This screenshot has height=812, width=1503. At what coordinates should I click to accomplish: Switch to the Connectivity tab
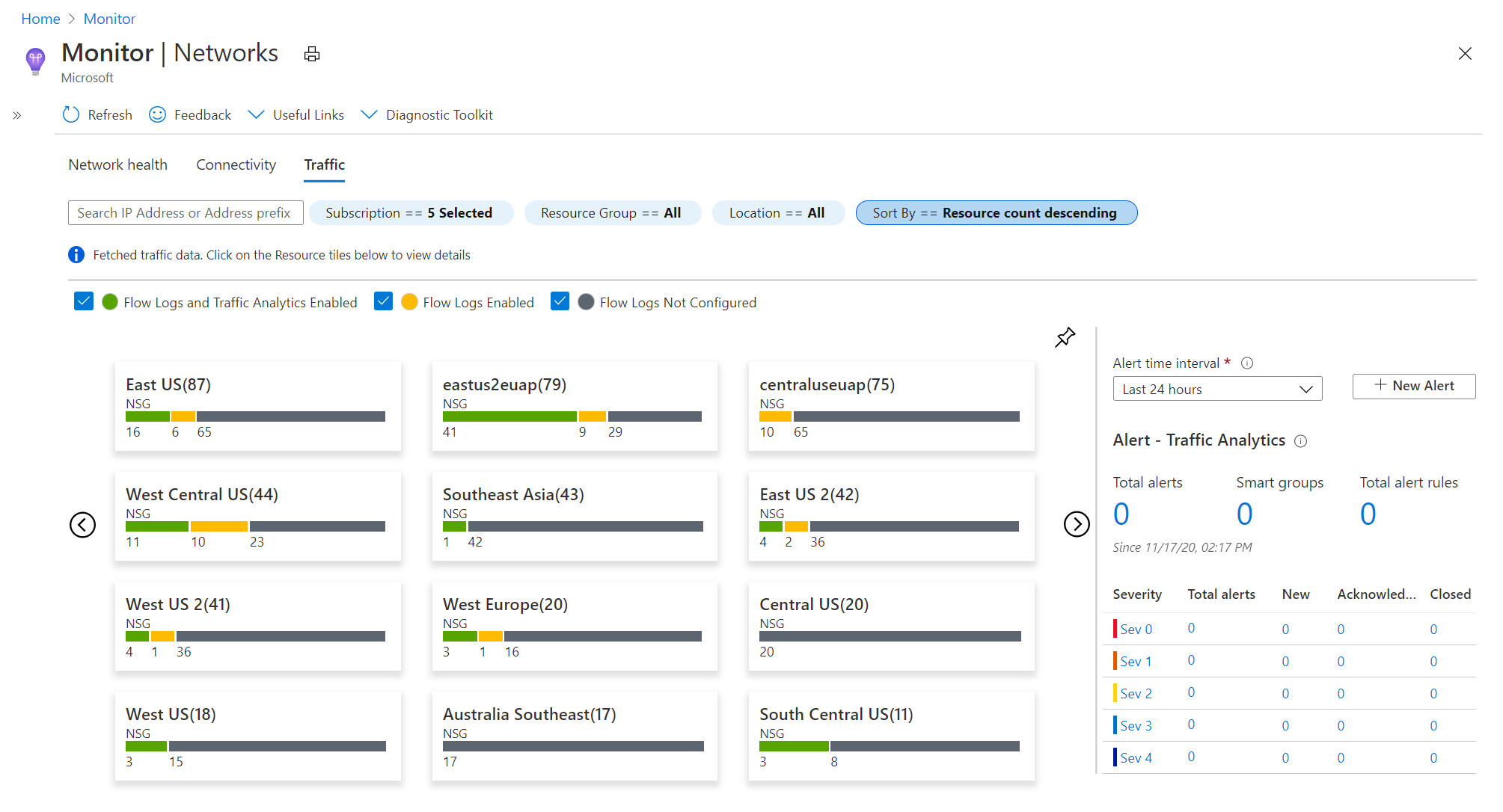(236, 164)
